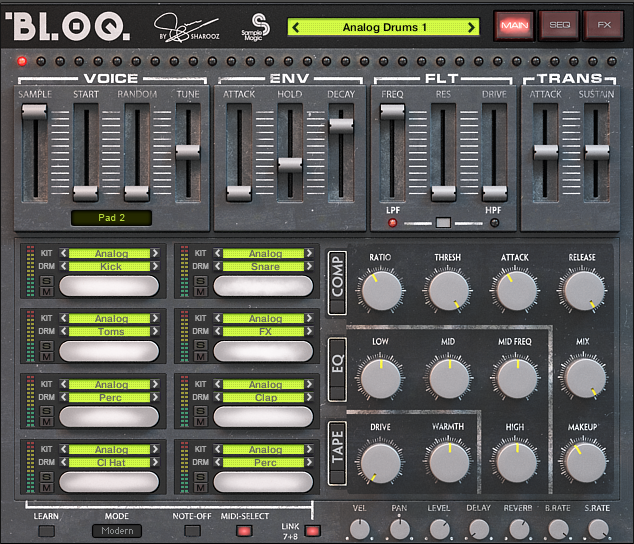
Task: Select next drum after Kick
Action: [x=155, y=266]
